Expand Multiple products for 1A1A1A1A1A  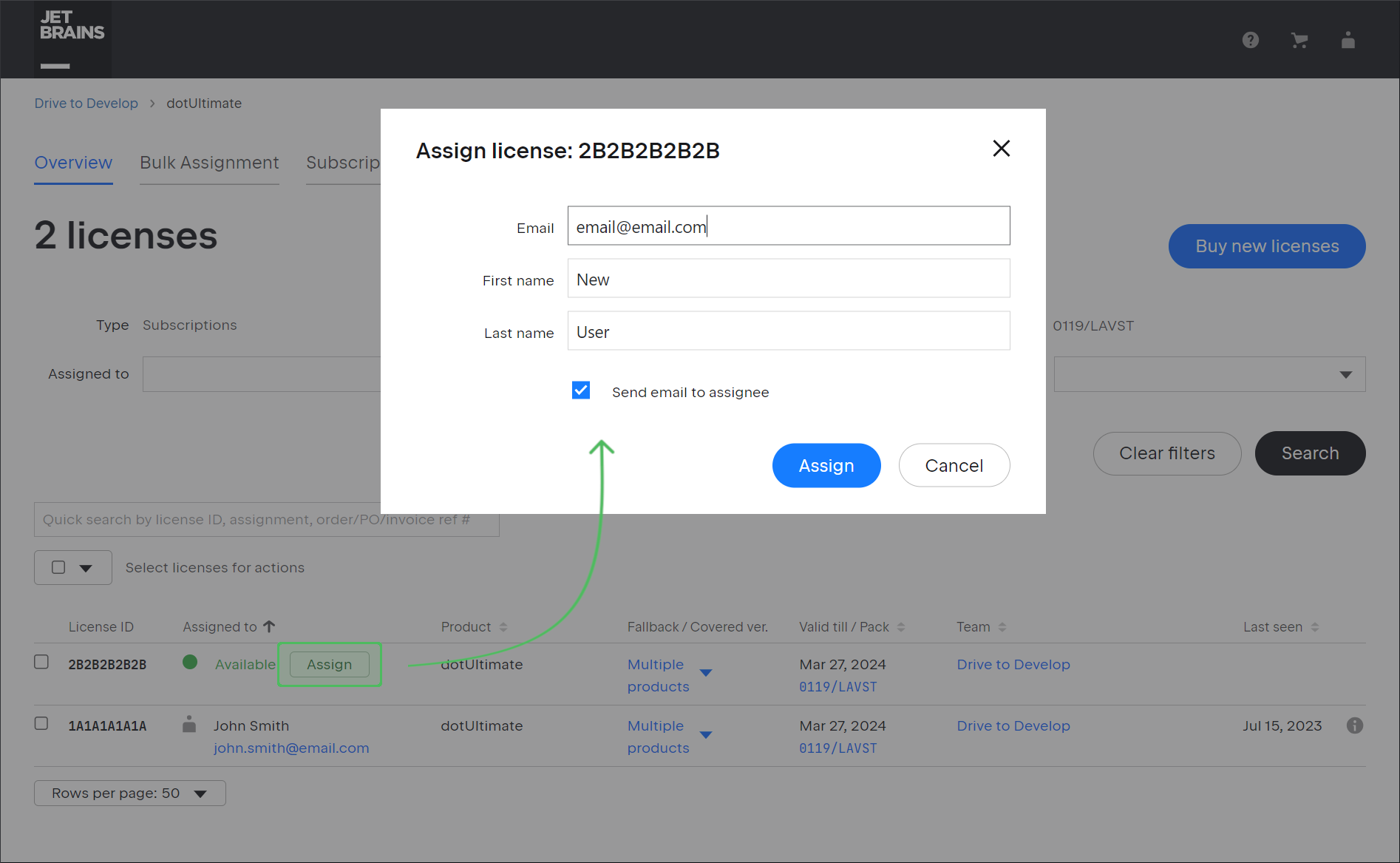tap(706, 735)
